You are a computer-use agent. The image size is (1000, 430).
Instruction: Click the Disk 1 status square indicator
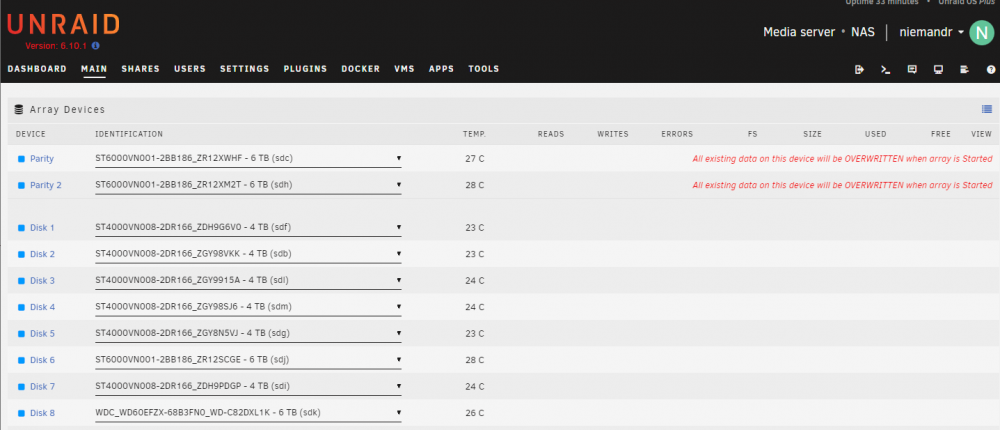[x=21, y=228]
